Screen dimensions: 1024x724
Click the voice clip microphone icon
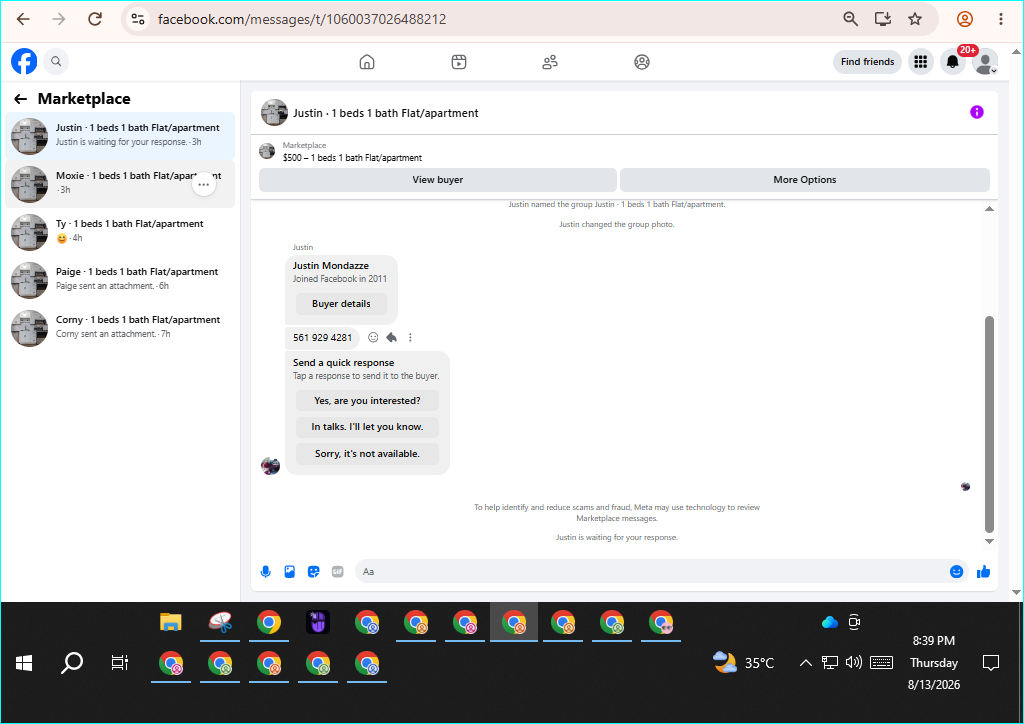266,572
